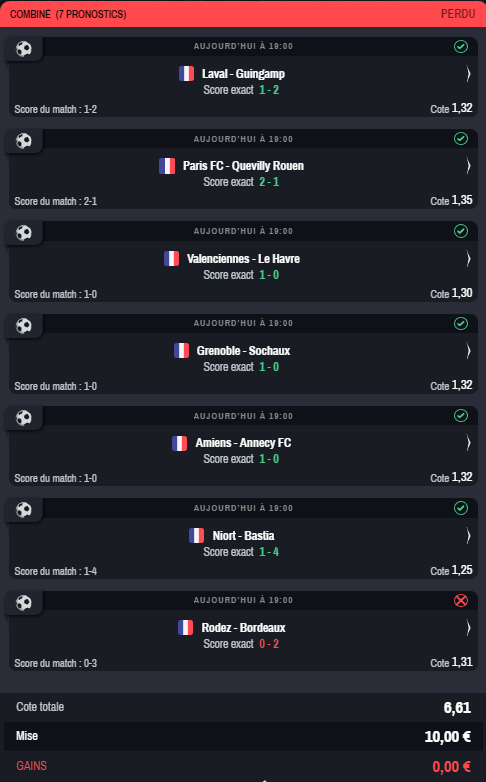486x782 pixels.
Task: Open Paris FC - Quevilly Rouen chevron
Action: tap(468, 166)
